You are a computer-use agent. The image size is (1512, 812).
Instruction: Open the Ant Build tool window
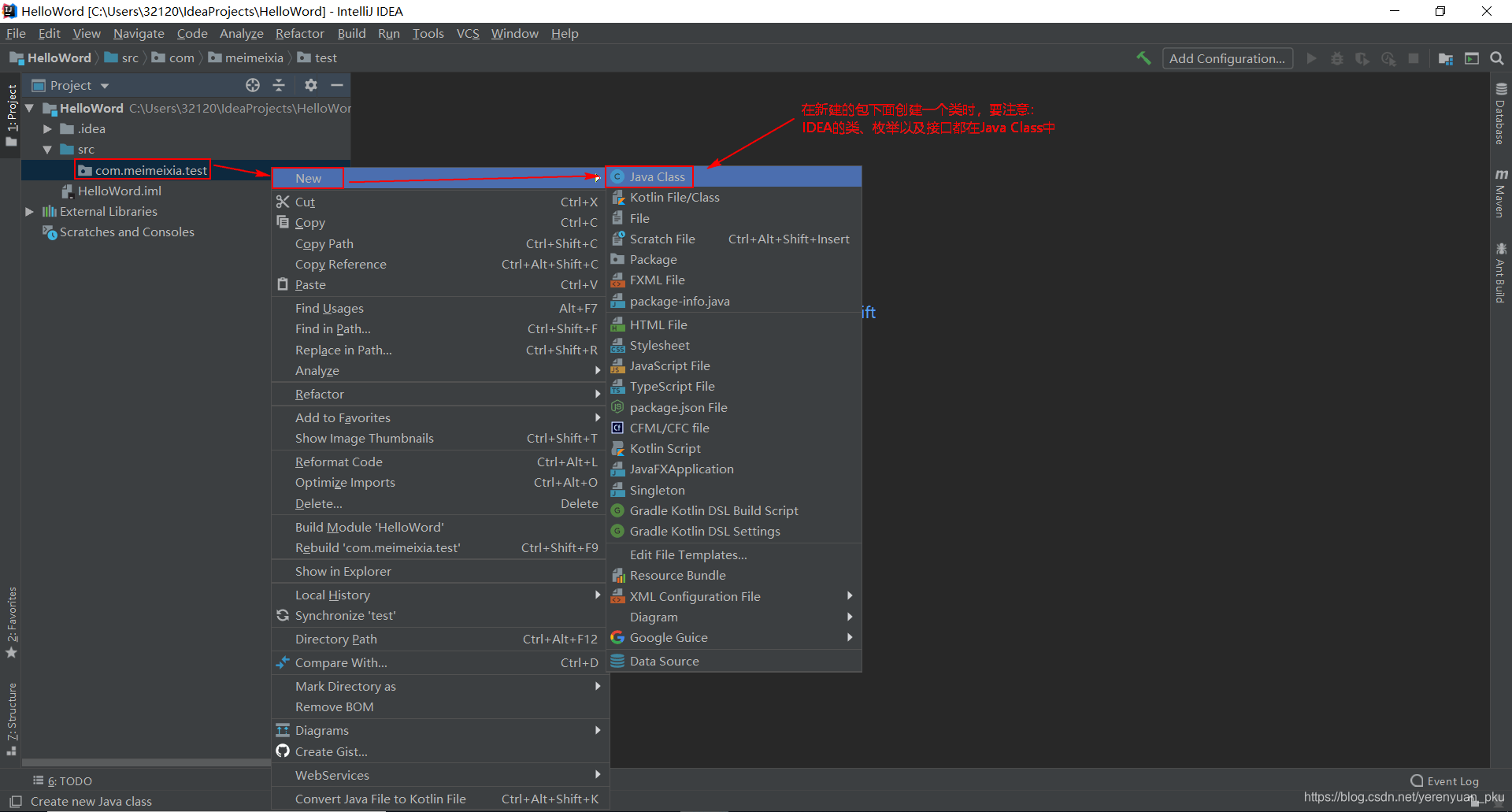click(x=1501, y=273)
